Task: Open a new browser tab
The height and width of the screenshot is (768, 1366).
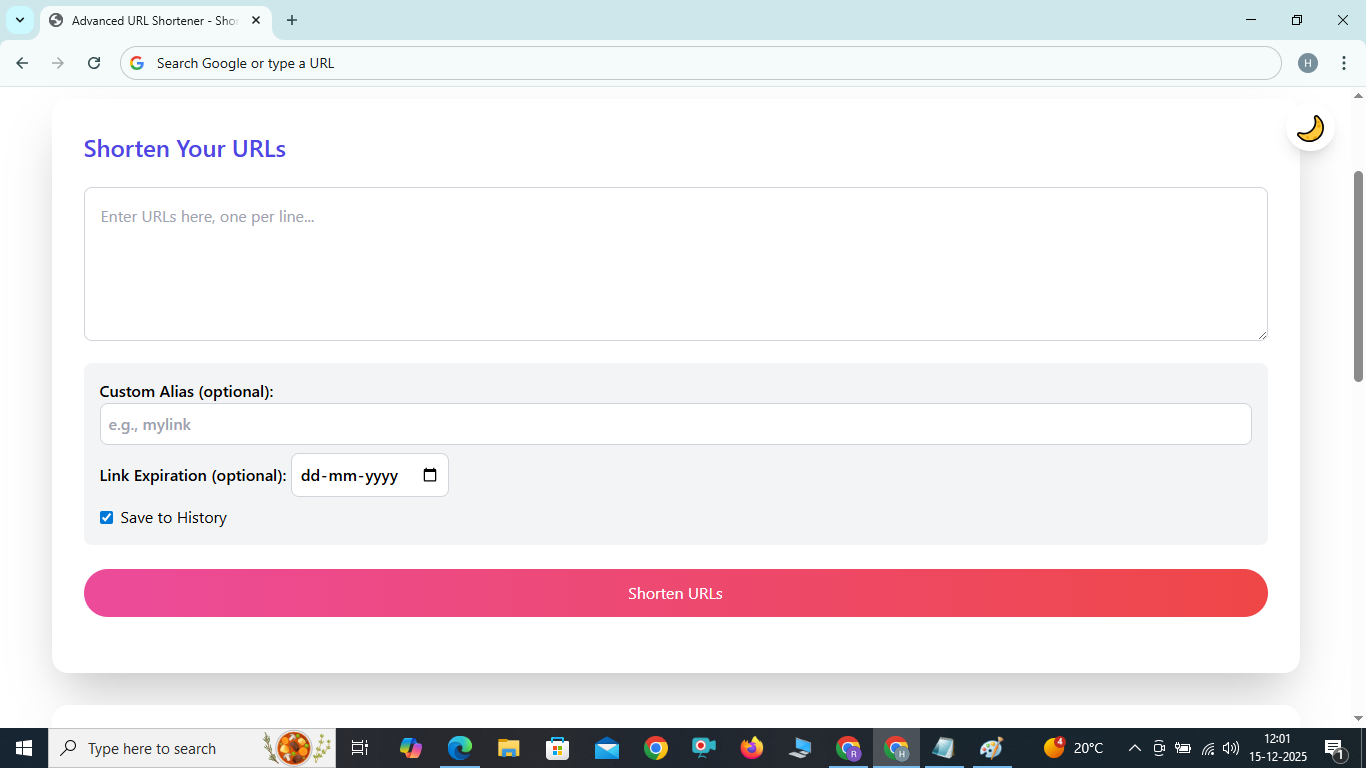Action: pyautogui.click(x=291, y=20)
